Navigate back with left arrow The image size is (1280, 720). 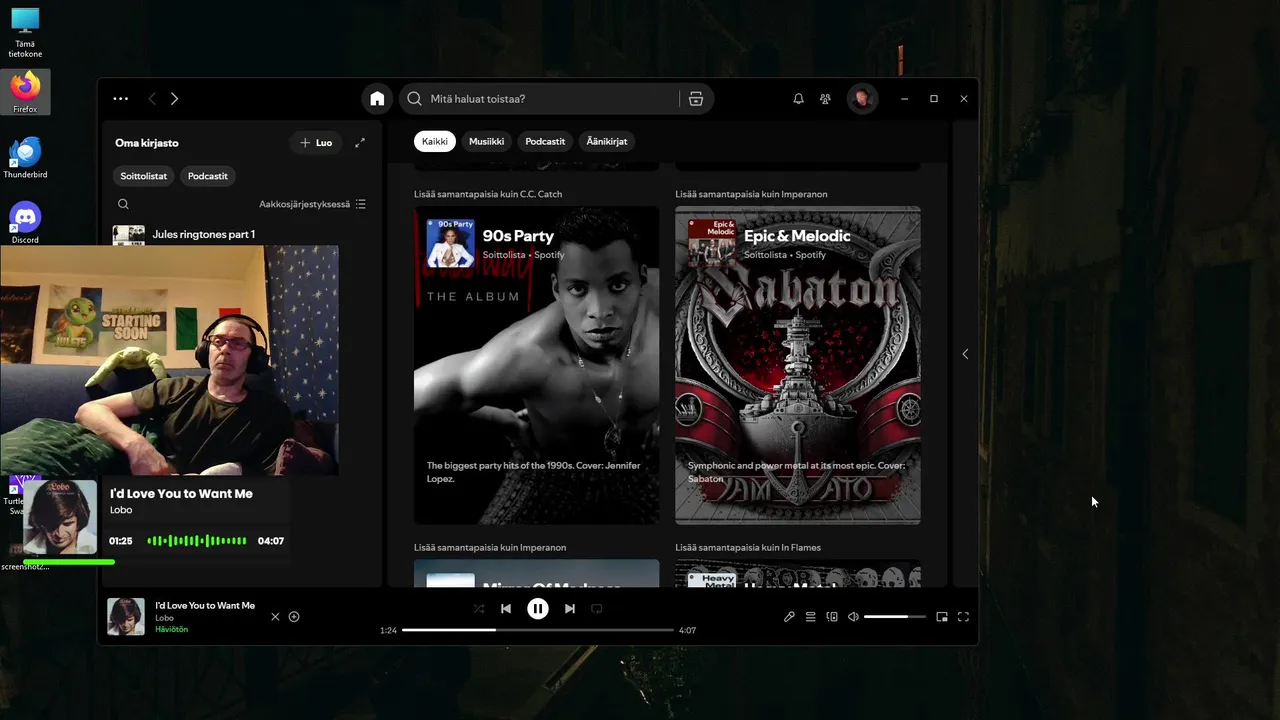[x=152, y=99]
